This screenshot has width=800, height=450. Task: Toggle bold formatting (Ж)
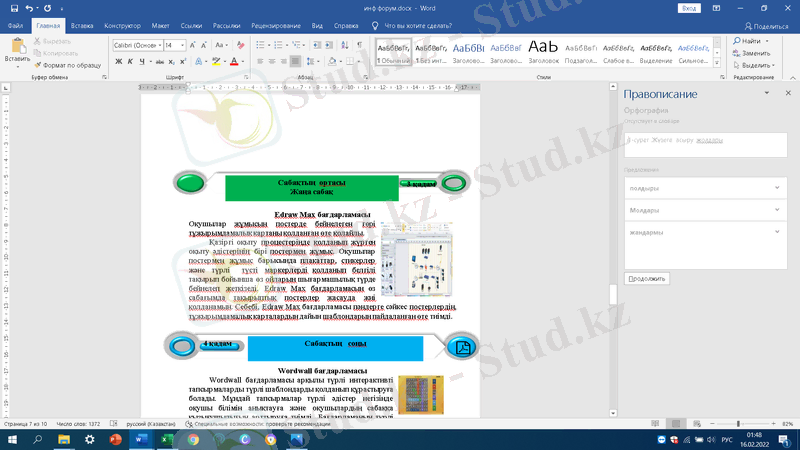coord(117,61)
